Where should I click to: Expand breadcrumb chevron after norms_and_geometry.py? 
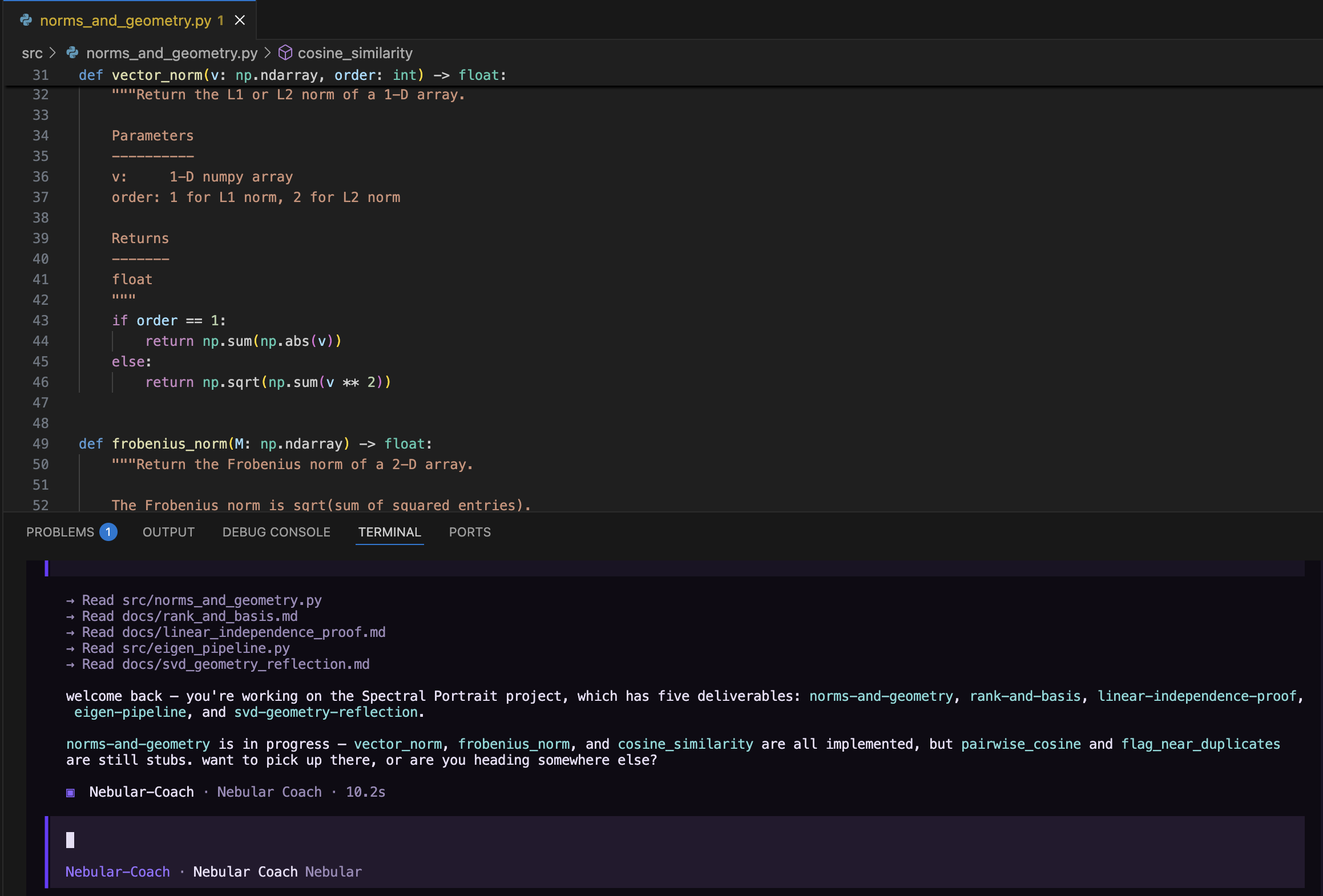click(x=267, y=53)
